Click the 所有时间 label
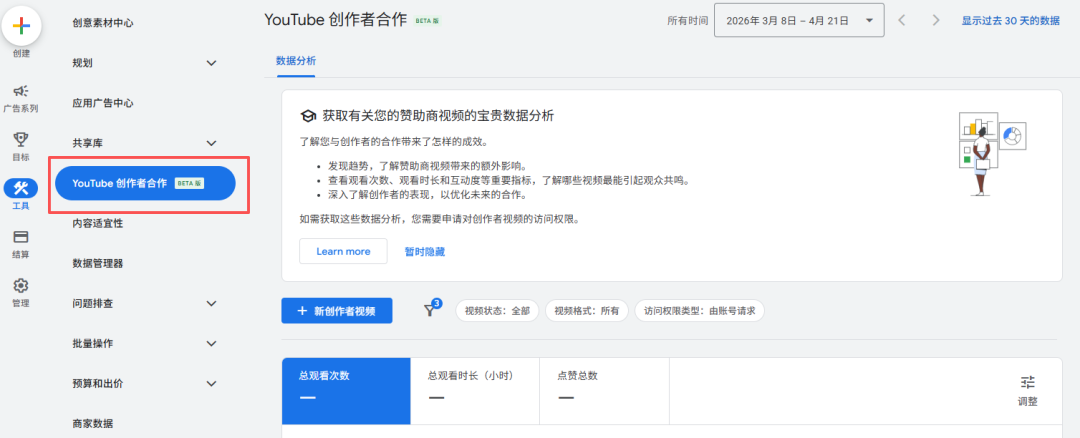Image resolution: width=1080 pixels, height=438 pixels. click(687, 21)
